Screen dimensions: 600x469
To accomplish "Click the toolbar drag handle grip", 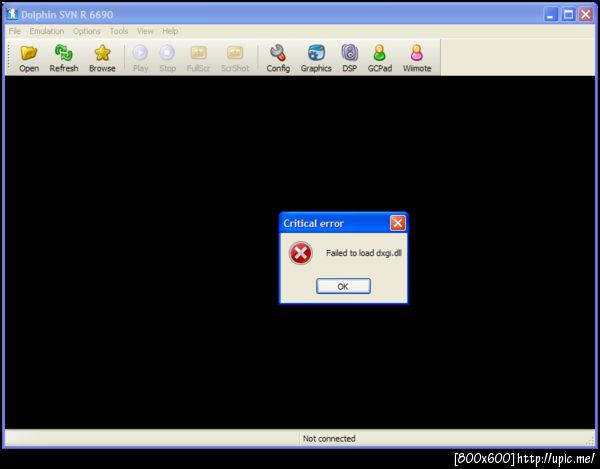I will point(8,58).
